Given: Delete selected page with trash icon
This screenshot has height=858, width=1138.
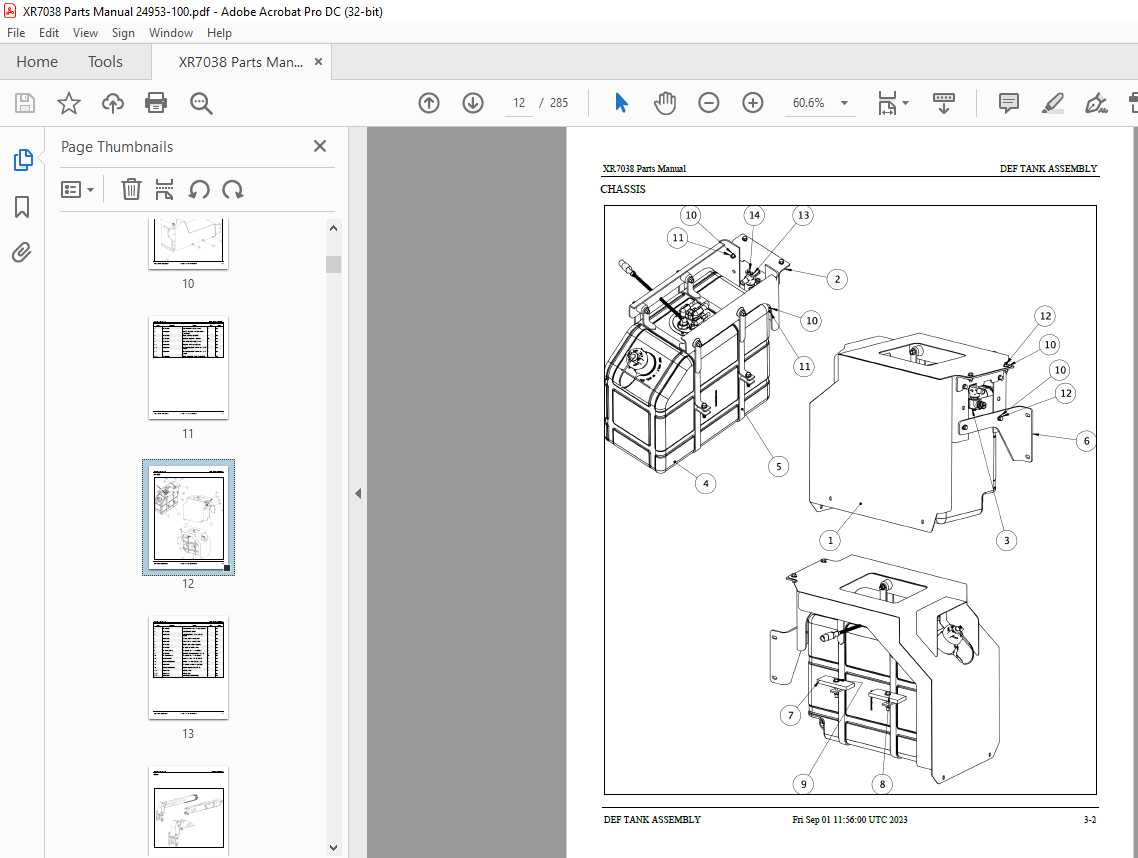Looking at the screenshot, I should (x=131, y=189).
